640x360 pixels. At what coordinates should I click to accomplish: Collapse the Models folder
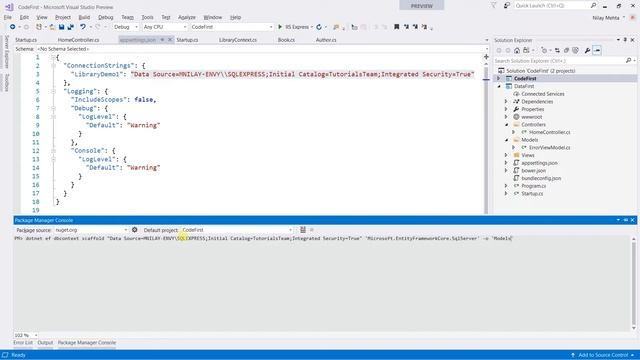(x=506, y=140)
